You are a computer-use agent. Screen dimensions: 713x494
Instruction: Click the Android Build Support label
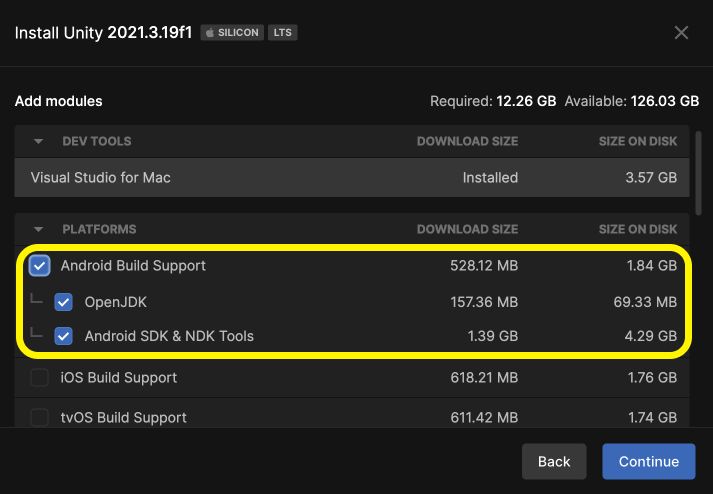coord(133,266)
